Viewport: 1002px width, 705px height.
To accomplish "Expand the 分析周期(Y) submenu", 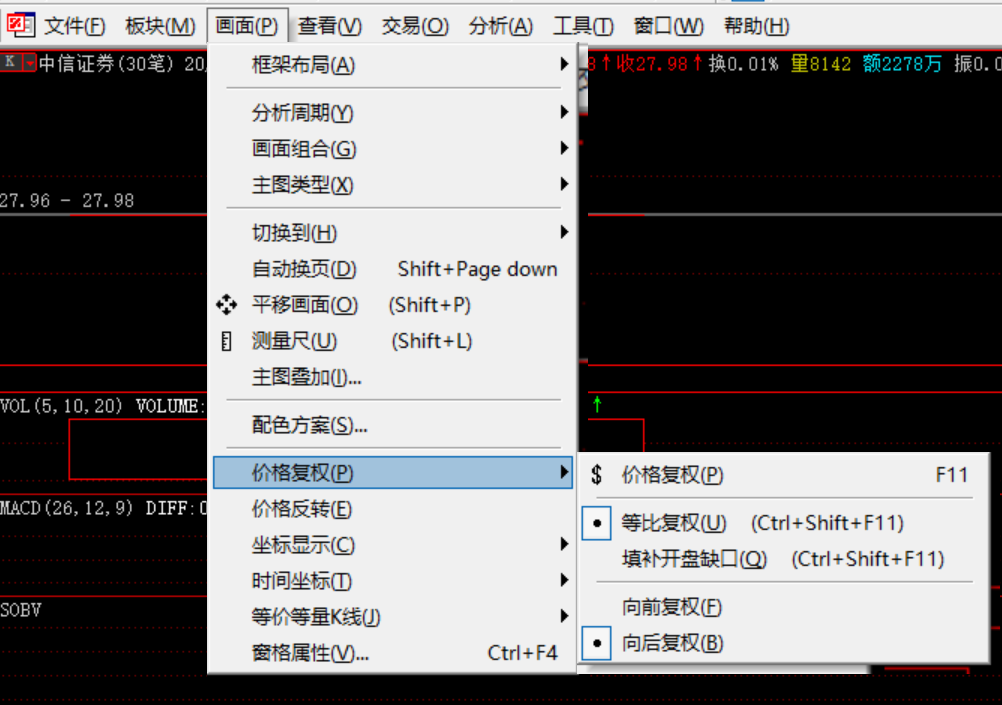I will [393, 113].
